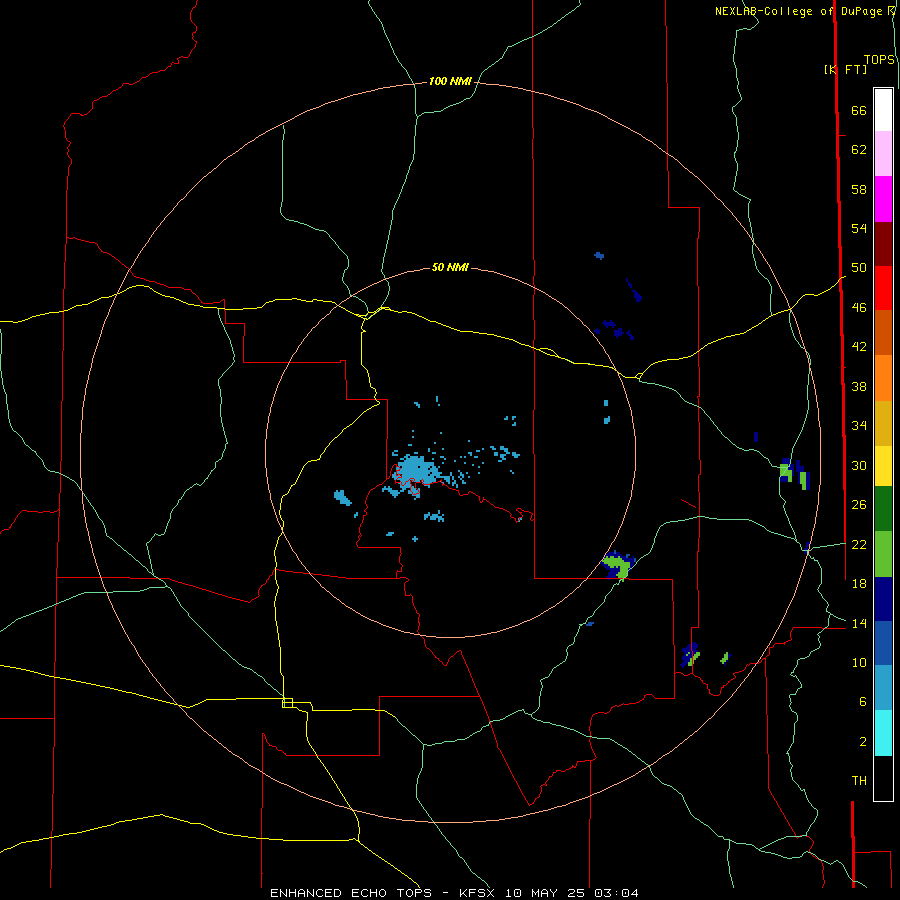Click the legend value 38

(x=859, y=386)
